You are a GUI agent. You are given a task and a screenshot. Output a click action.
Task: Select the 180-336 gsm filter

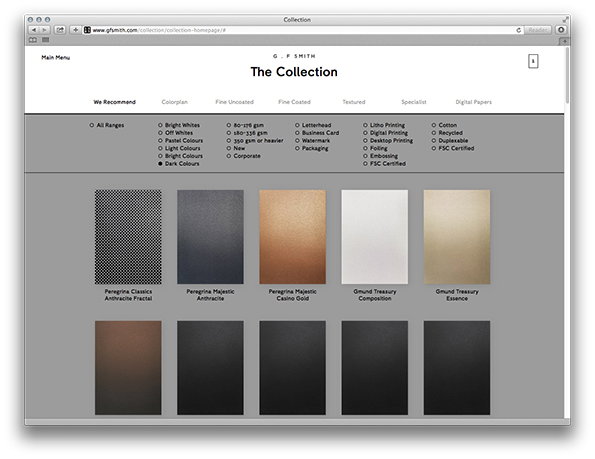coord(247,133)
